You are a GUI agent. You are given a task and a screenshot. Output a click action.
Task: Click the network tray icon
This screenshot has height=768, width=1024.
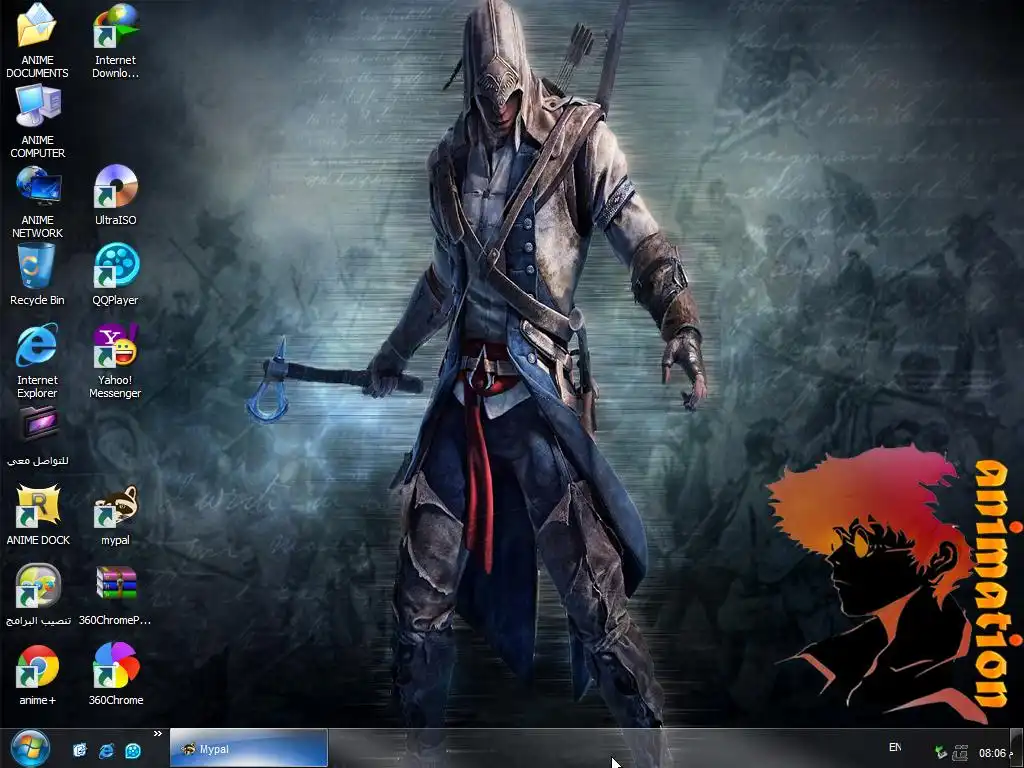point(960,753)
